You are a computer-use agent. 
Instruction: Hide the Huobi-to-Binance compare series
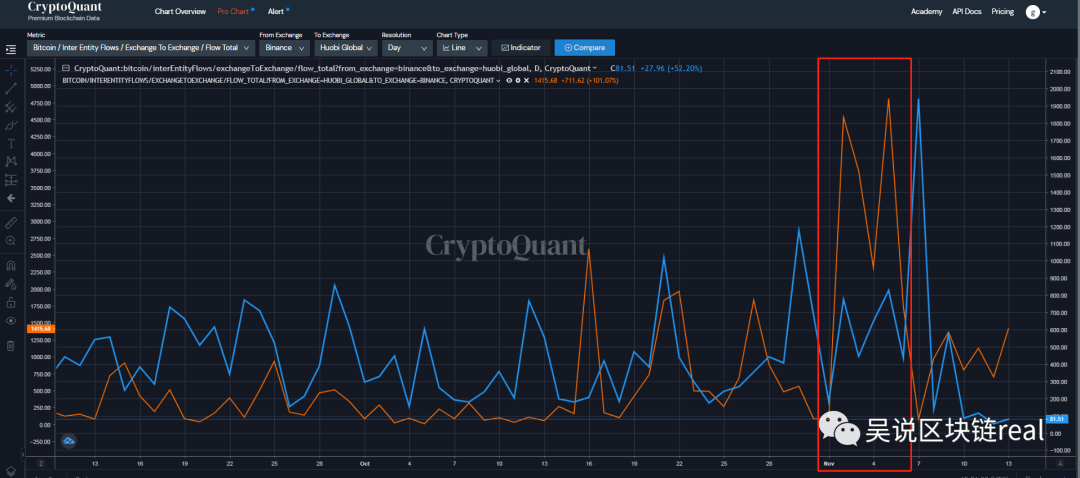point(509,81)
